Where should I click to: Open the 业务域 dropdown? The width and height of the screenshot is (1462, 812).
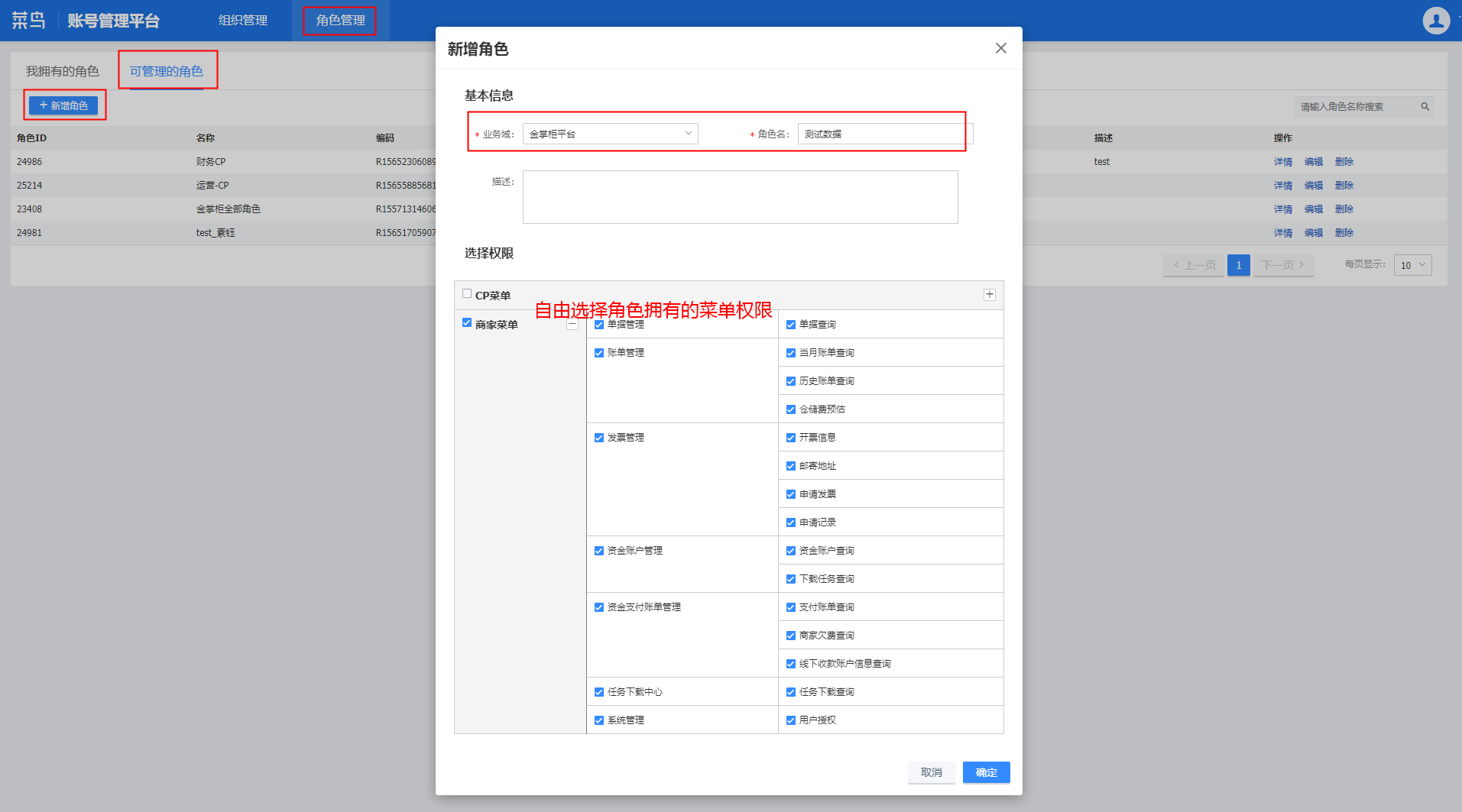click(610, 134)
